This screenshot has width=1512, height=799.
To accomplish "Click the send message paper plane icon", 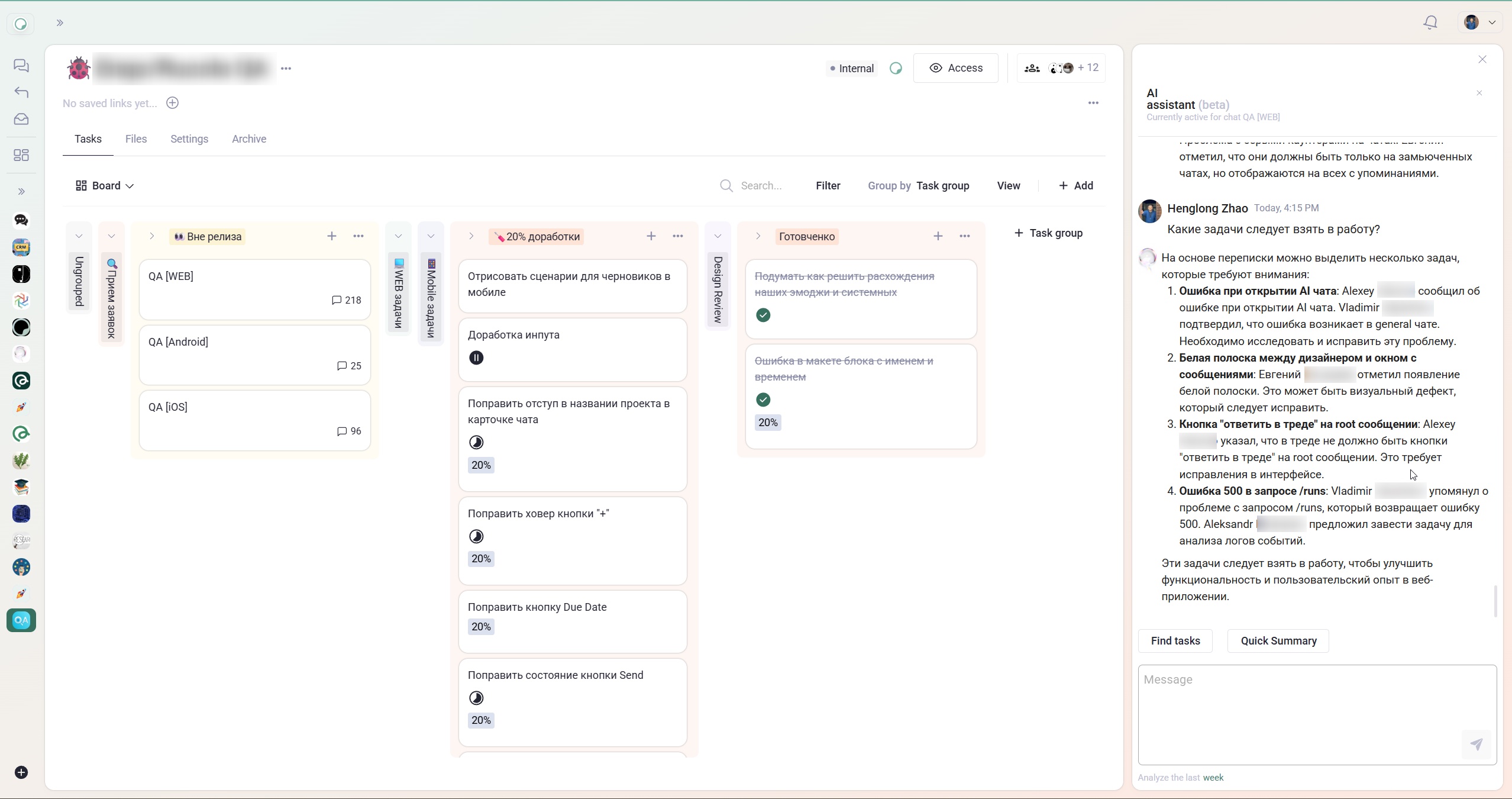I will (x=1477, y=744).
